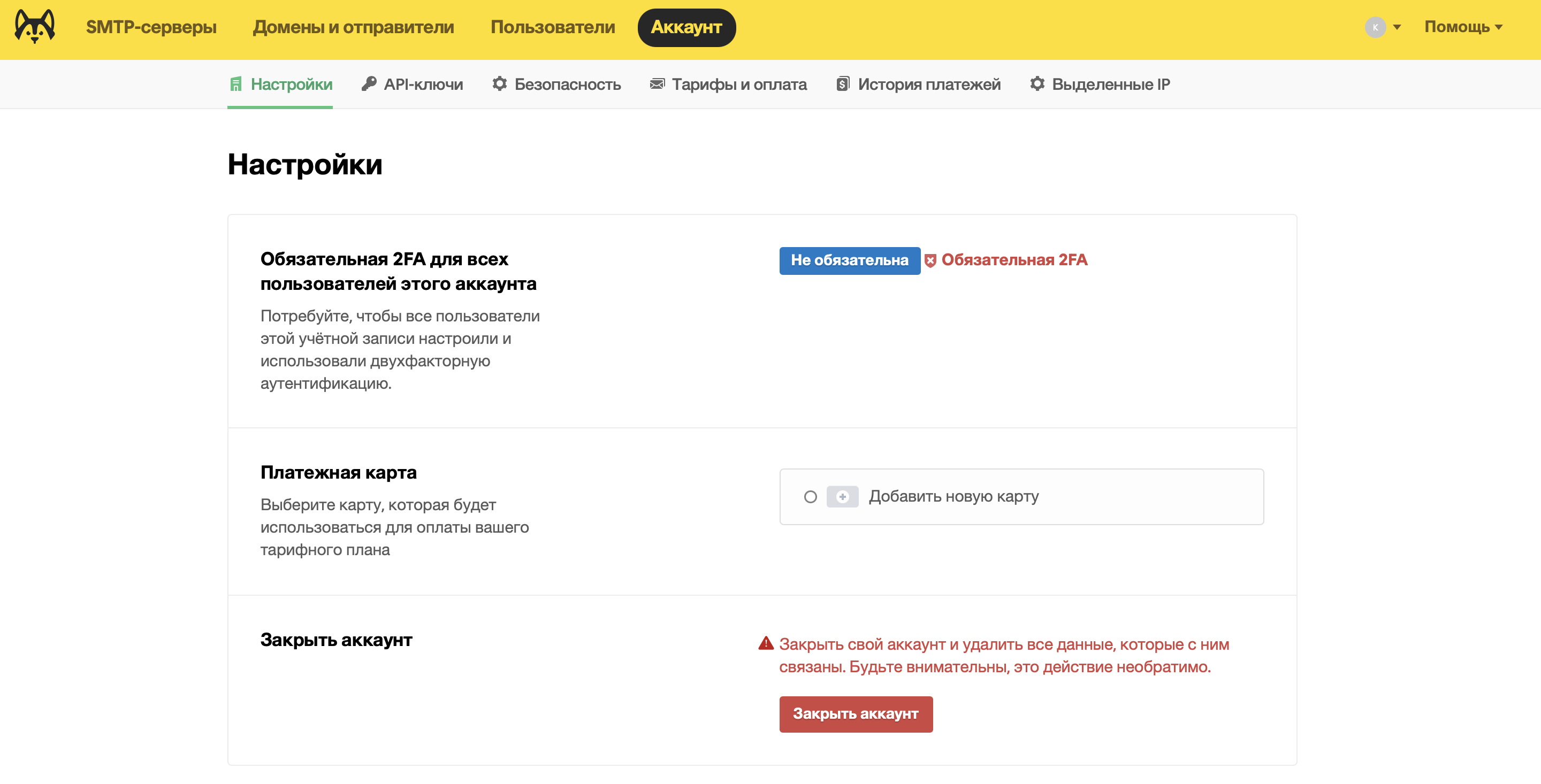Open the Помощь dropdown menu
Viewport: 1541px width, 784px height.
tap(1463, 27)
